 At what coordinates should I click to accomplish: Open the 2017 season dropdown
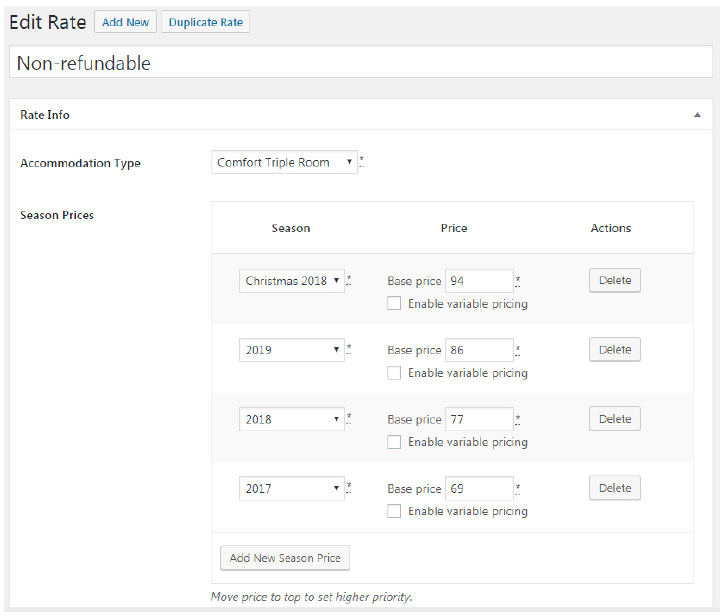click(292, 489)
